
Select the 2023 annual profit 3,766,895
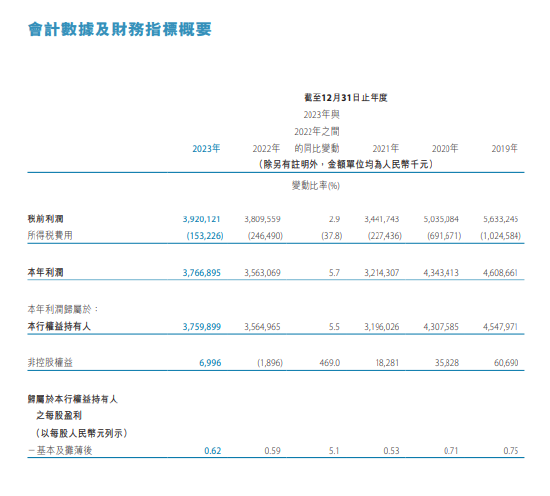(201, 273)
